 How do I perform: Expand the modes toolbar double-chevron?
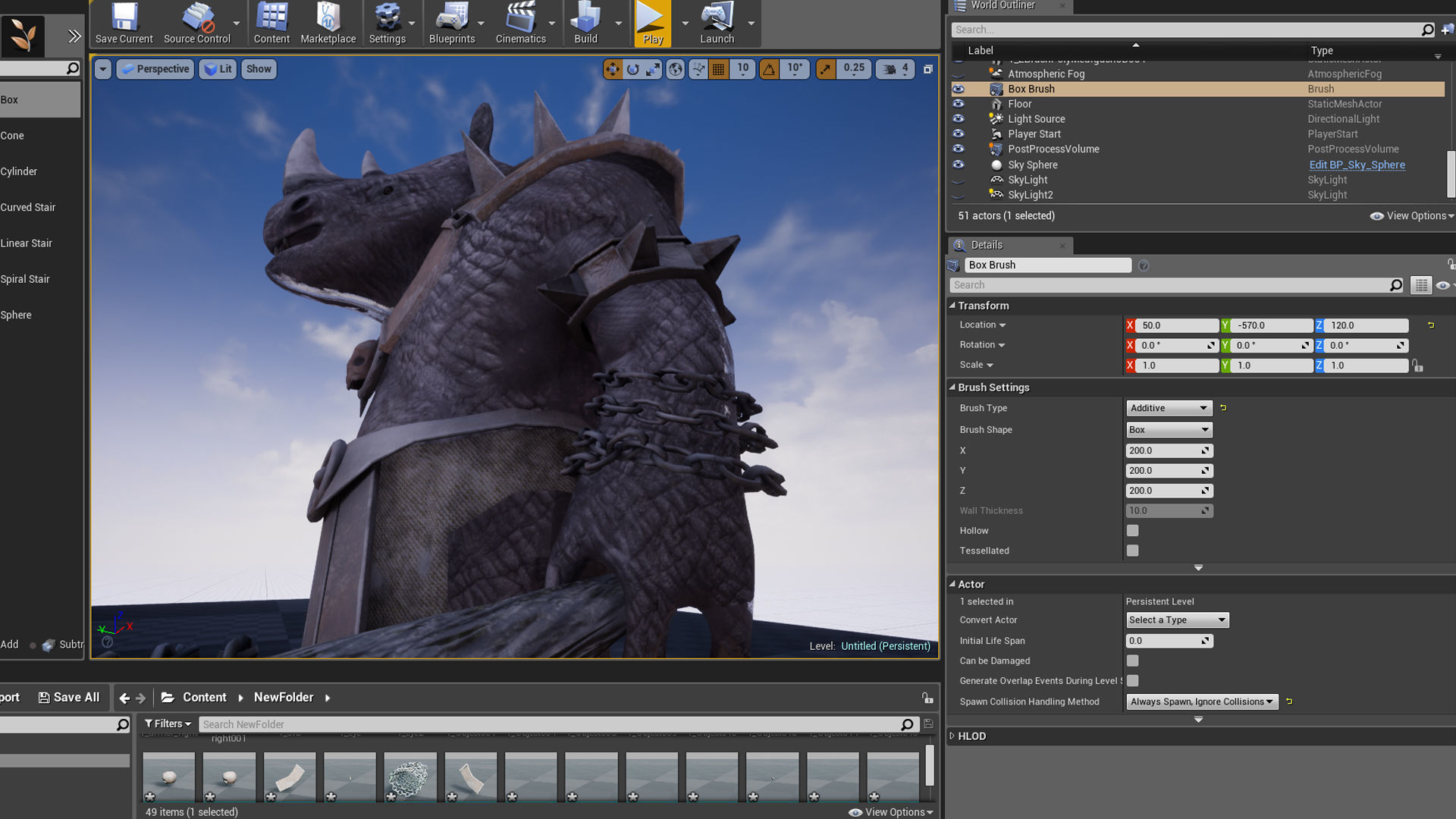[74, 36]
